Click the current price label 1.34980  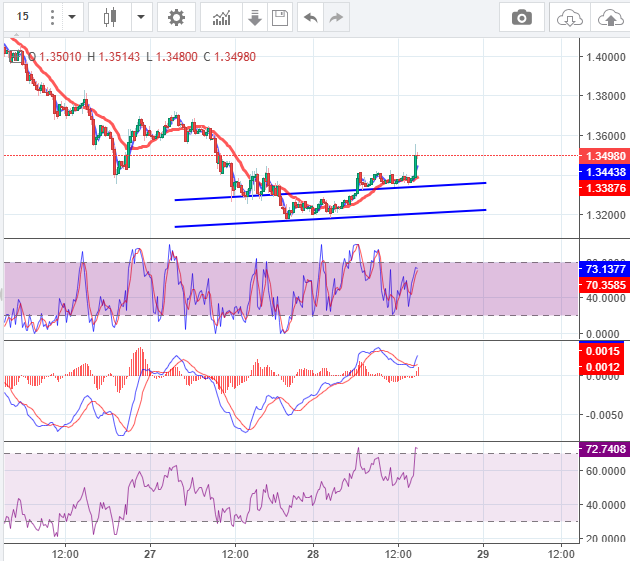pos(605,156)
